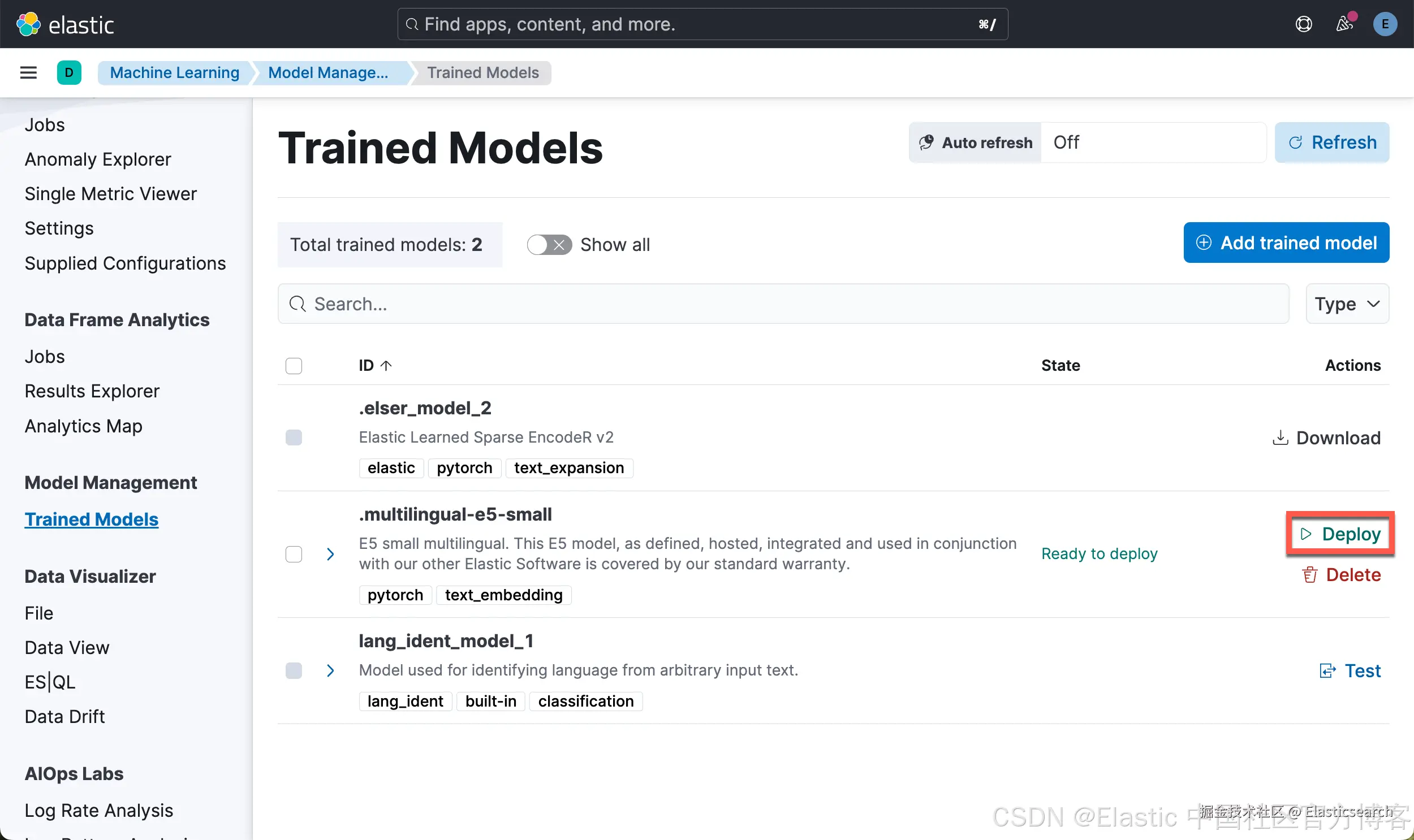This screenshot has width=1414, height=840.
Task: Click the Elastic logo icon
Action: [28, 24]
